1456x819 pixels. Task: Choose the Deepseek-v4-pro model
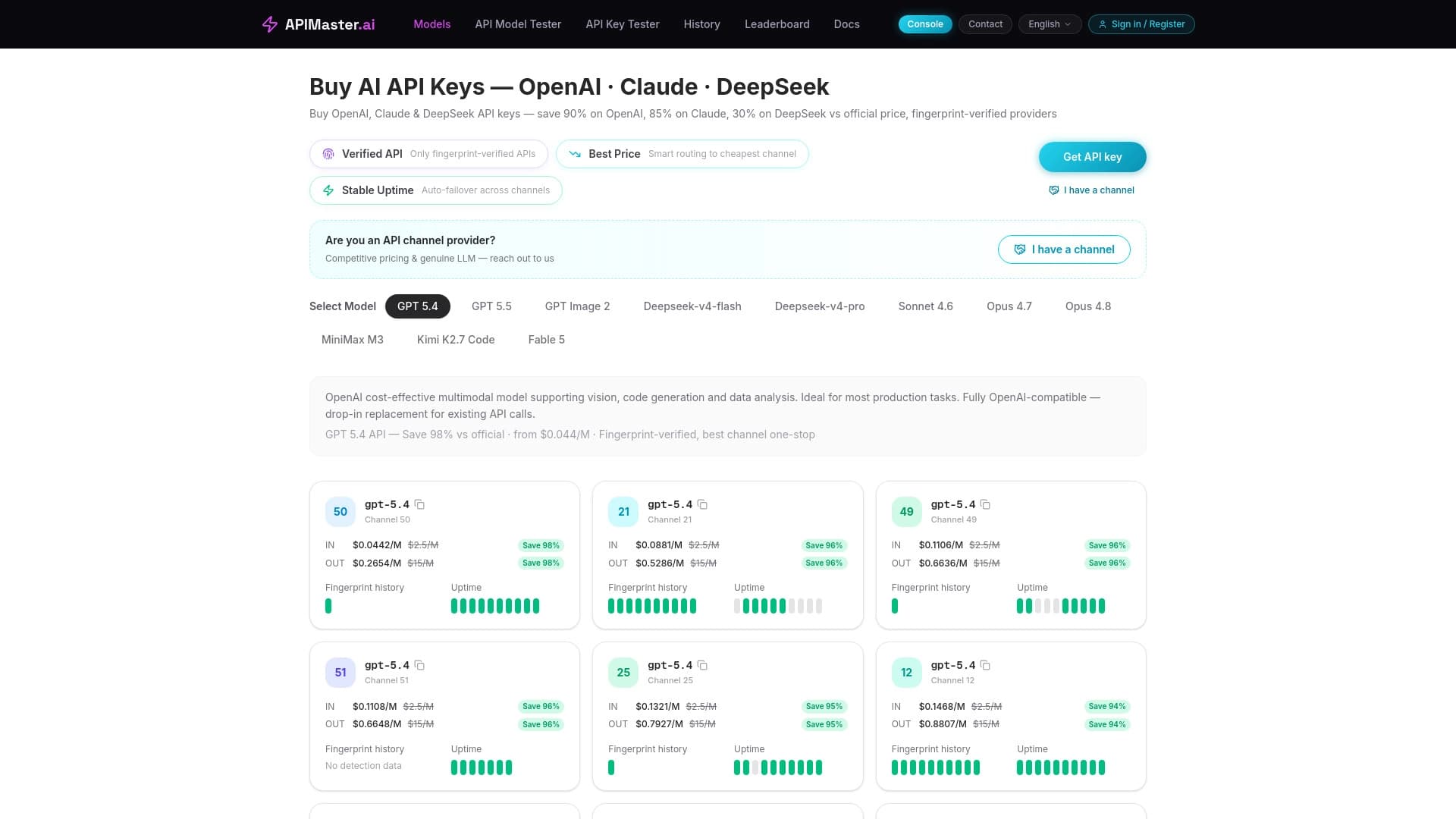[x=820, y=306]
